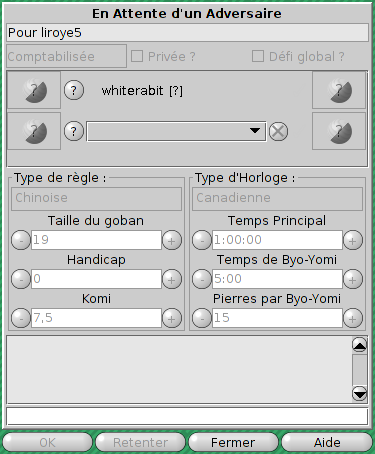Viewport: 375px width, 454px height.
Task: Click the chat message input field at bottom
Action: click(x=187, y=416)
